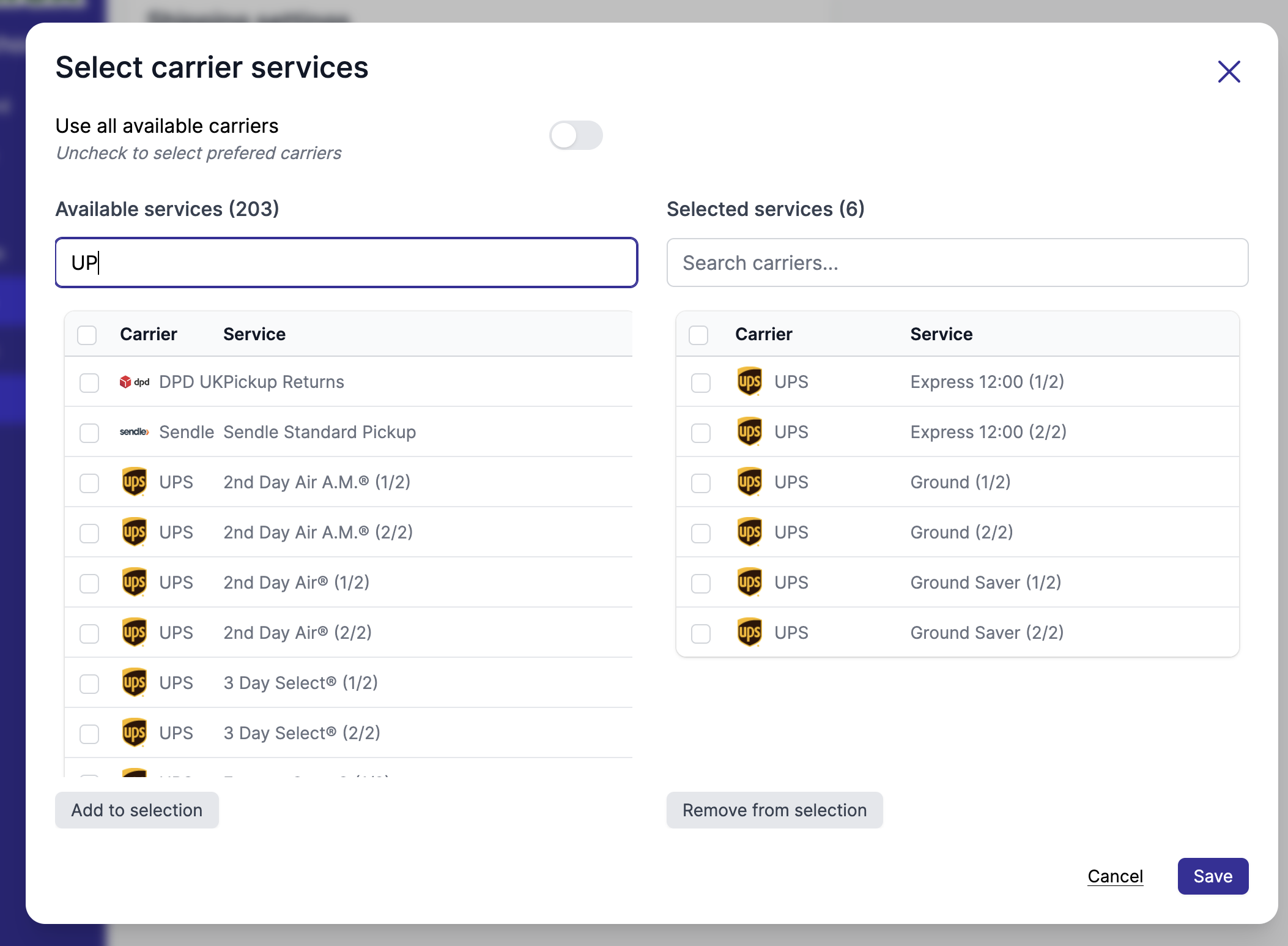Check the DPD UKPickup Returns checkbox
Image resolution: width=1288 pixels, height=946 pixels.
coord(89,382)
